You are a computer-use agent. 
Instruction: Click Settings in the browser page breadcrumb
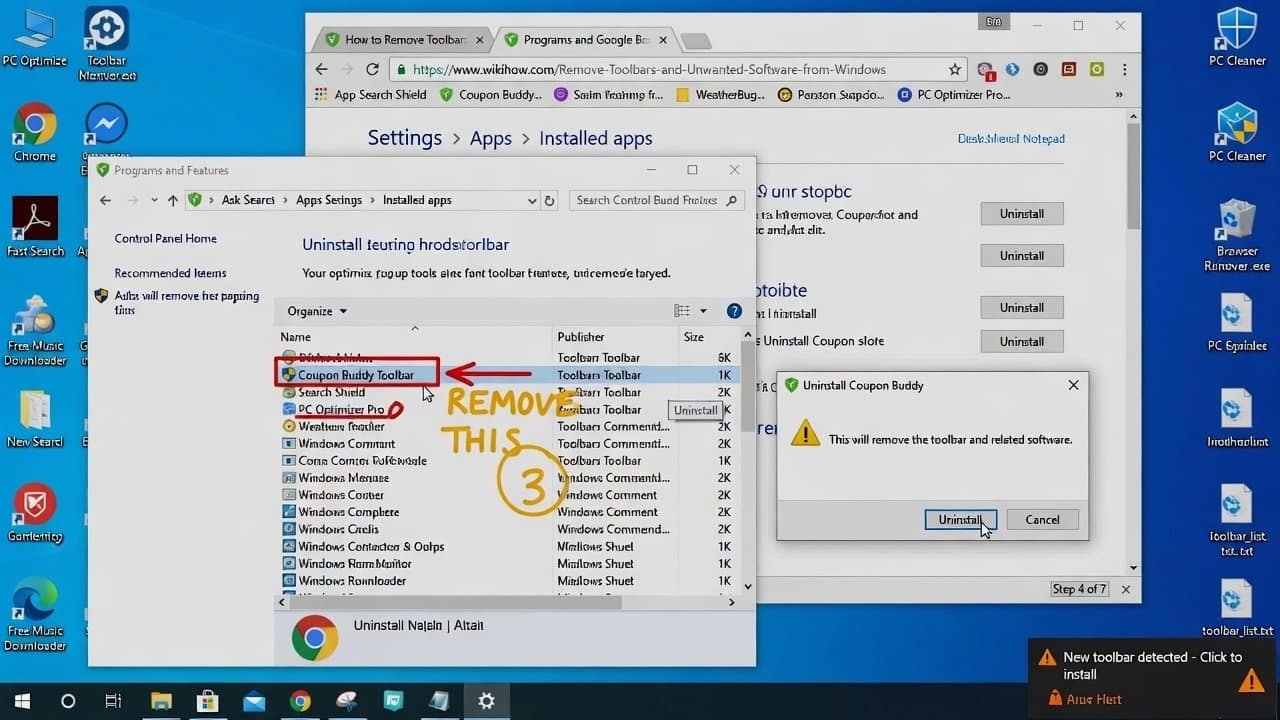coord(404,138)
